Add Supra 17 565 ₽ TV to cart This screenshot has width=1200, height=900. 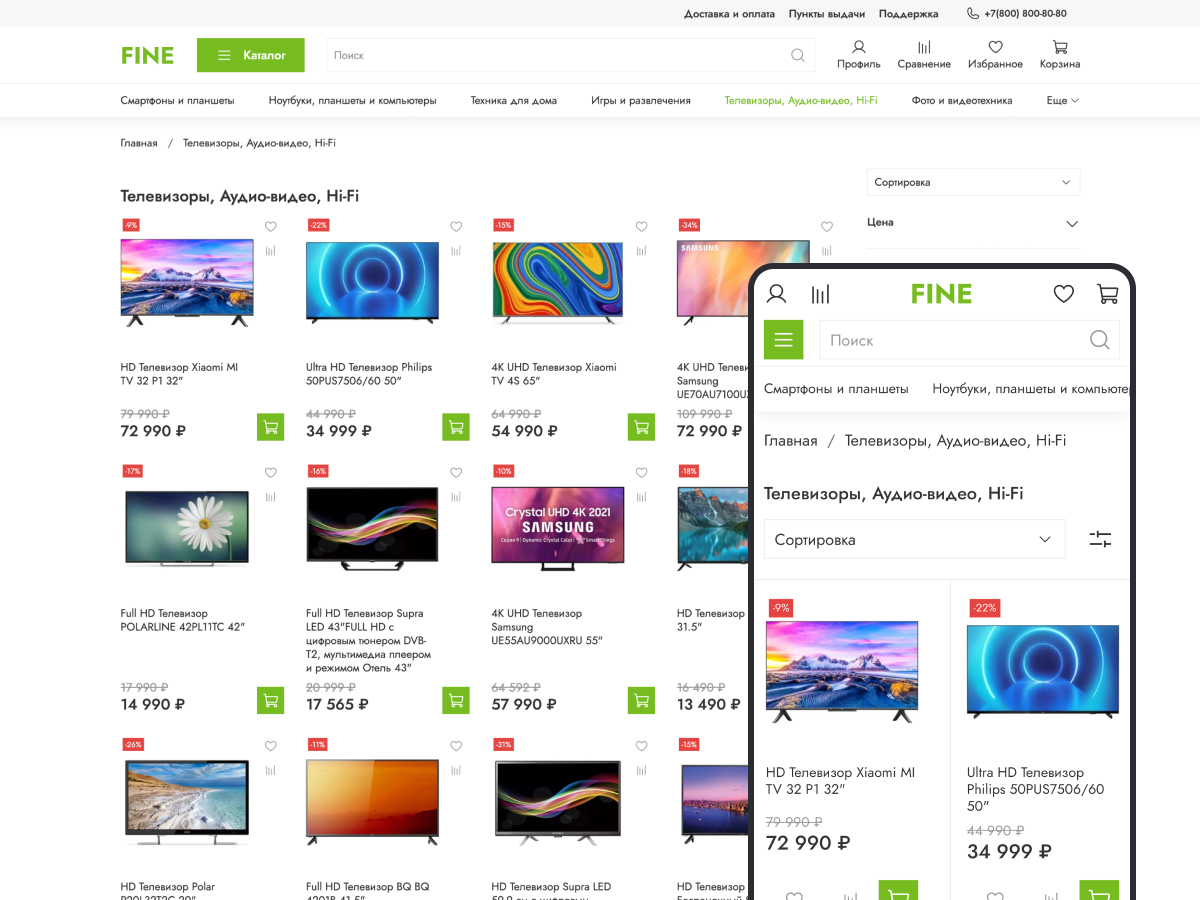point(456,700)
